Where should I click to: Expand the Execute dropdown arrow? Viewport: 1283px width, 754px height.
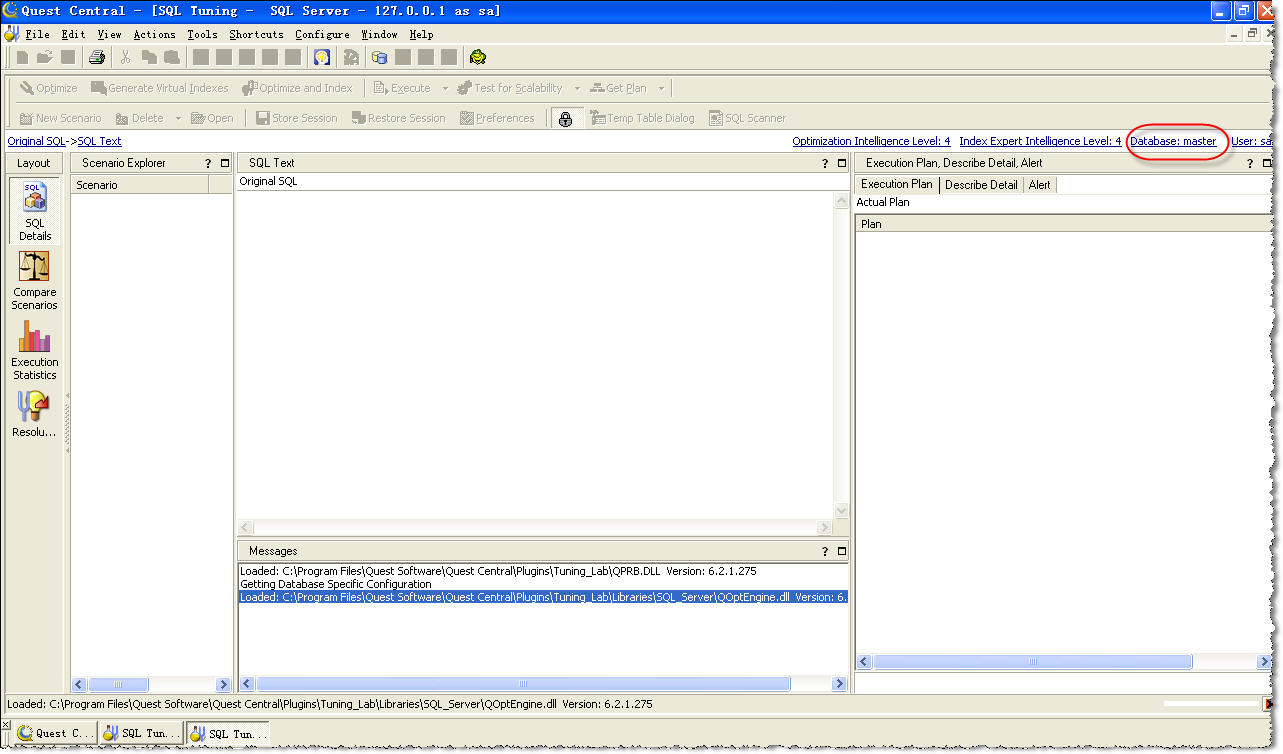pos(445,88)
